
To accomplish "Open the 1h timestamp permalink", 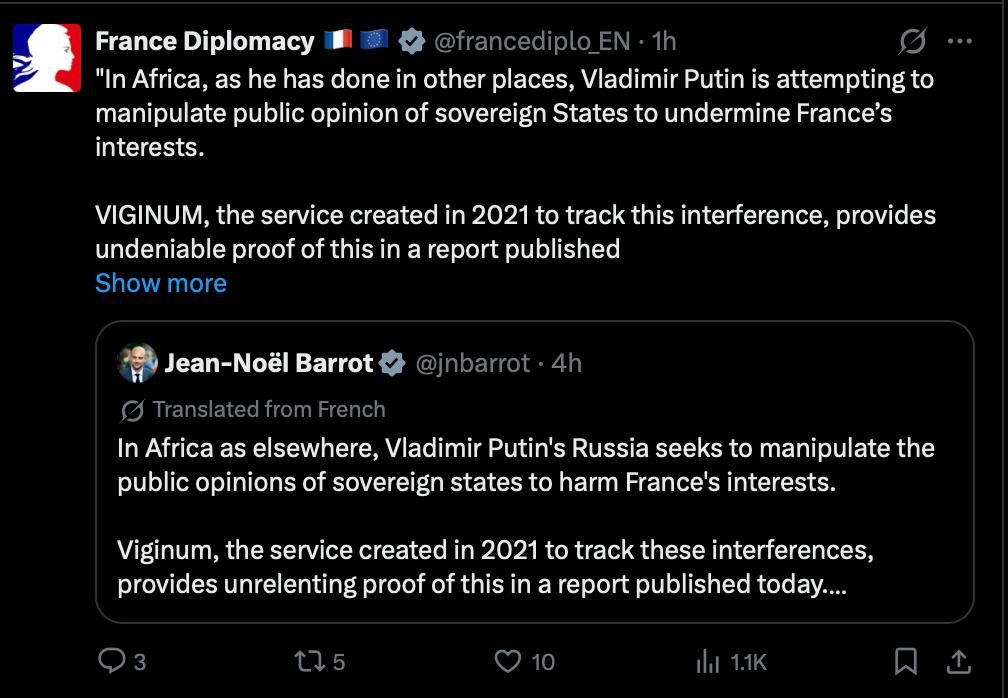I will coord(664,42).
